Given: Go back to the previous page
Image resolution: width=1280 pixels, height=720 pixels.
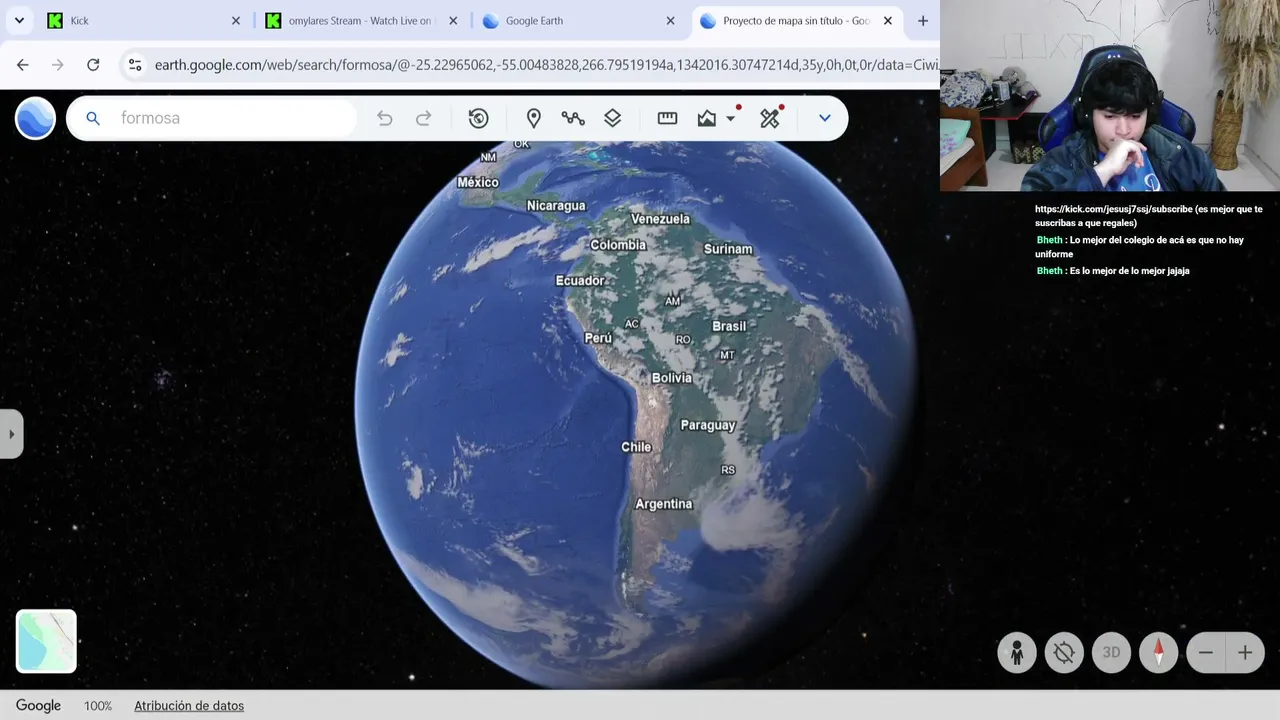Looking at the screenshot, I should [x=23, y=65].
